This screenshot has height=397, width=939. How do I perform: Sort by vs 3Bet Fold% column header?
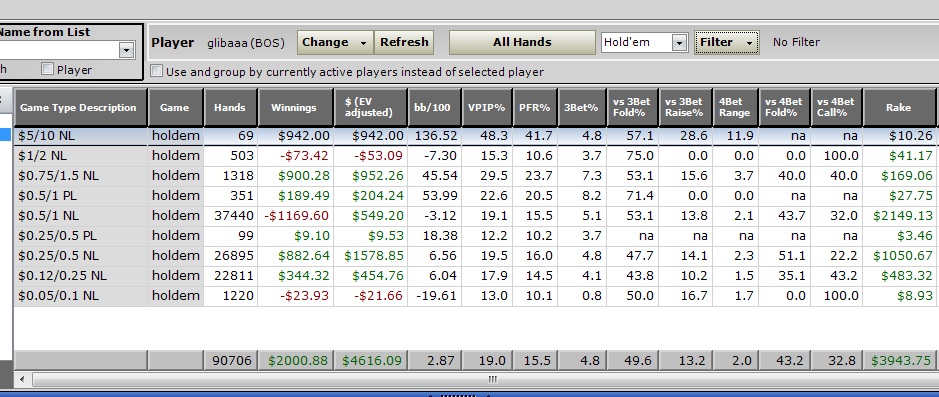pos(632,108)
